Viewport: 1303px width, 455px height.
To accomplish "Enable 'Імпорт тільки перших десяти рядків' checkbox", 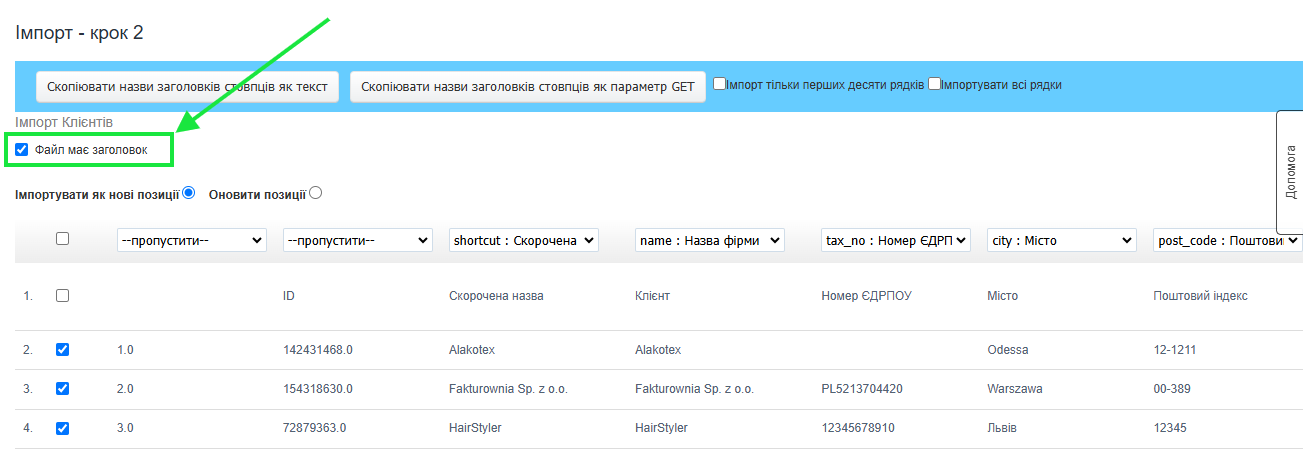I will (x=719, y=85).
